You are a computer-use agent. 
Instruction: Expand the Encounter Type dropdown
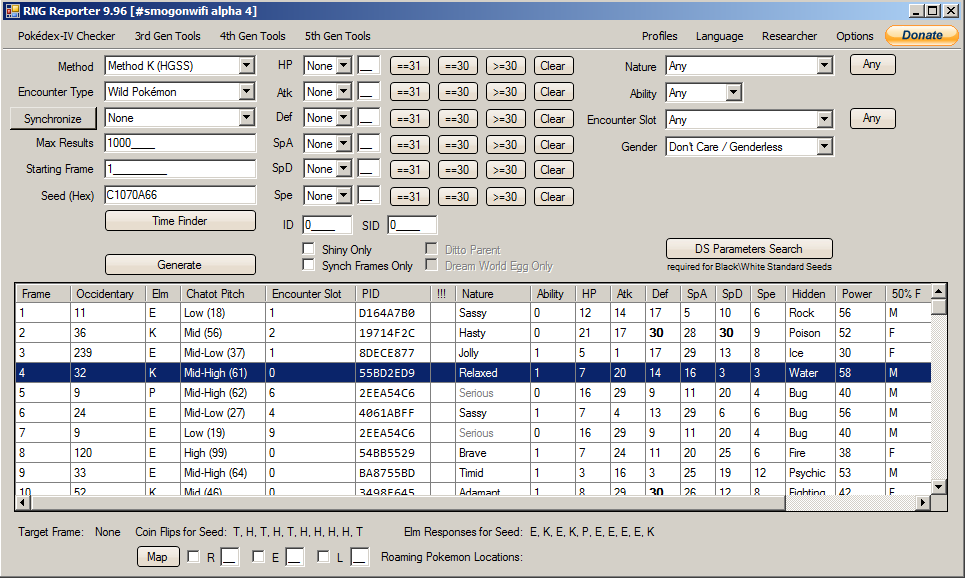tap(247, 92)
